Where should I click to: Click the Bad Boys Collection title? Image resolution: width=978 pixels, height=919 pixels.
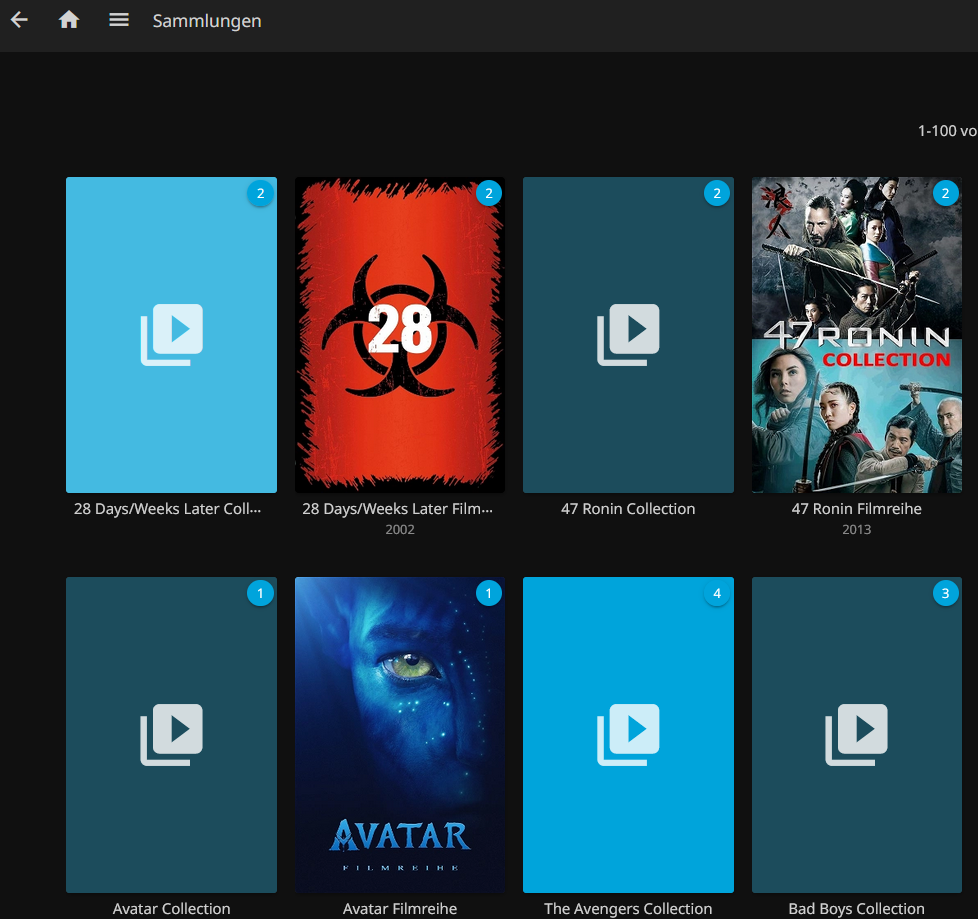(x=856, y=908)
